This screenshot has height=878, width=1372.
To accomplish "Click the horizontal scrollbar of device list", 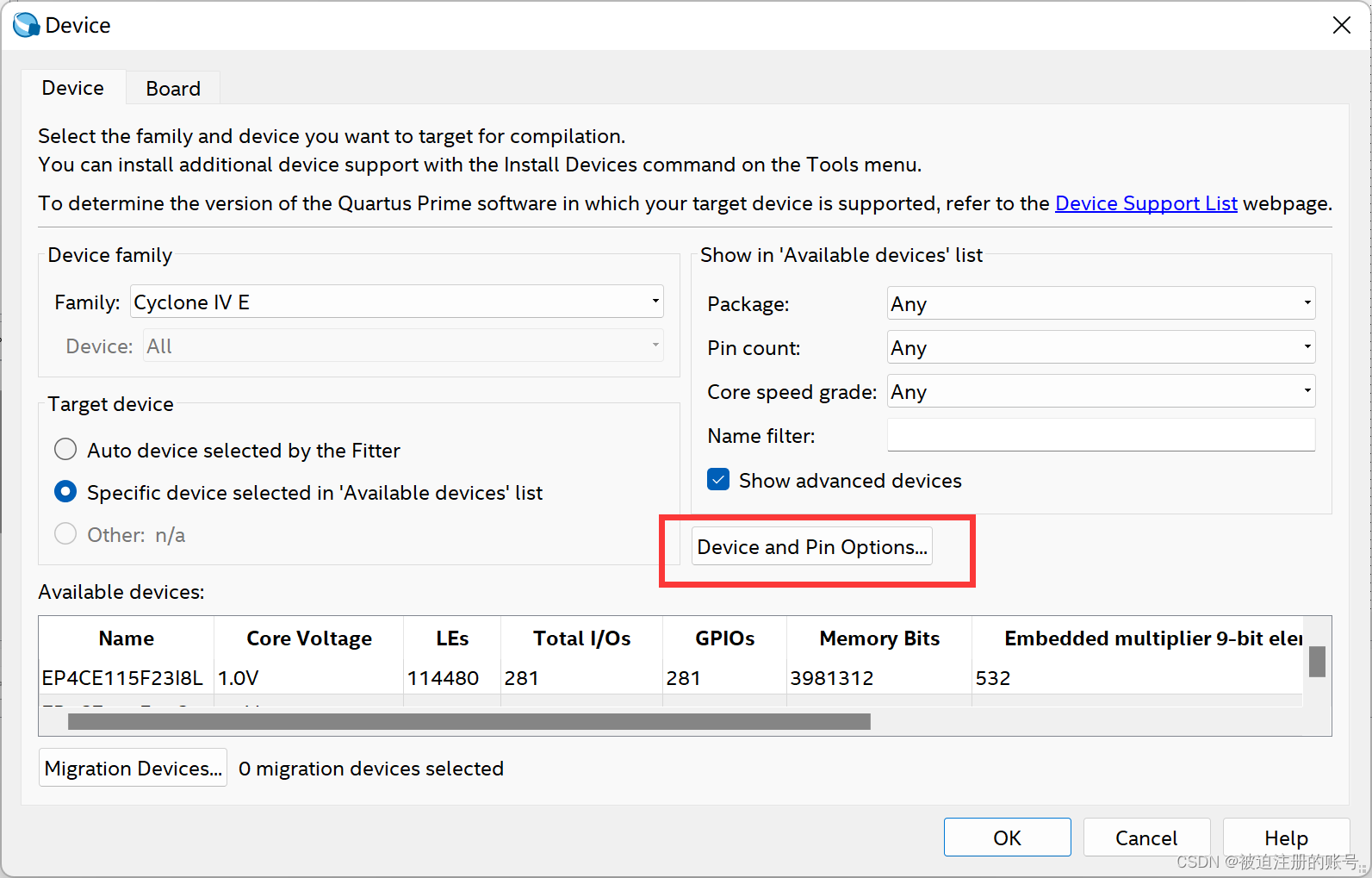I will [469, 721].
